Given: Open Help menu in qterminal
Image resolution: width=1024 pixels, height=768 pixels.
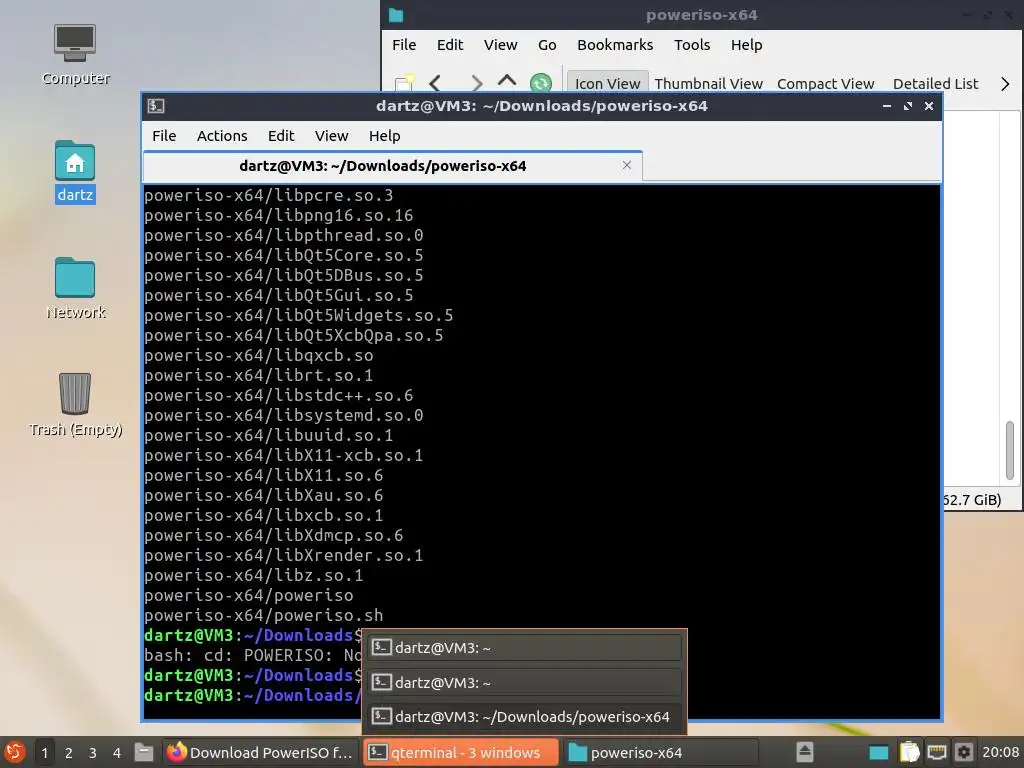Looking at the screenshot, I should pos(384,136).
